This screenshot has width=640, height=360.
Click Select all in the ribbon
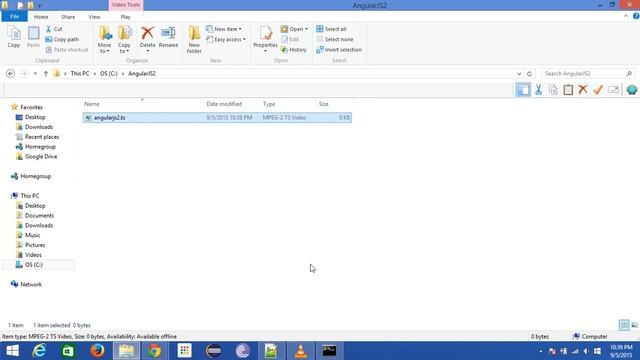(331, 29)
